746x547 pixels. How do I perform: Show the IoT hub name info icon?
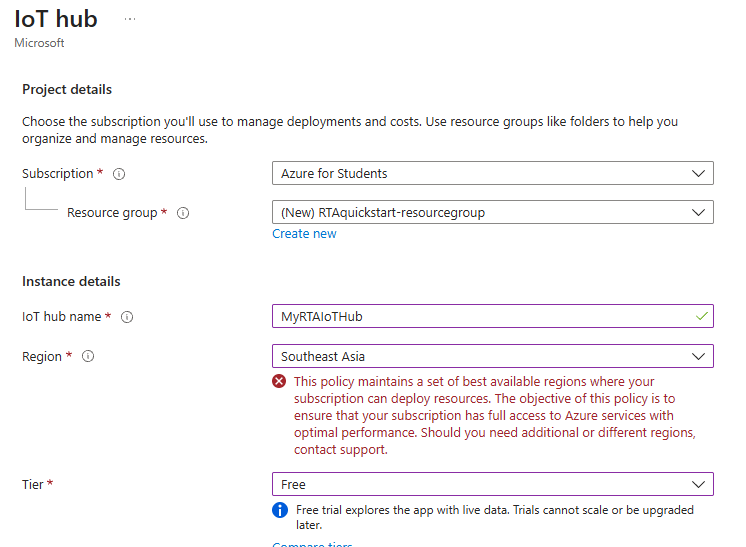[x=127, y=317]
